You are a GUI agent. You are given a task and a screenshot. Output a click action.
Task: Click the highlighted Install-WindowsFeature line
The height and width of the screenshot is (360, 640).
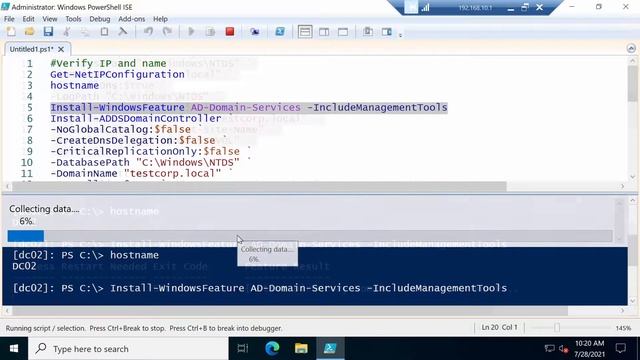click(249, 108)
